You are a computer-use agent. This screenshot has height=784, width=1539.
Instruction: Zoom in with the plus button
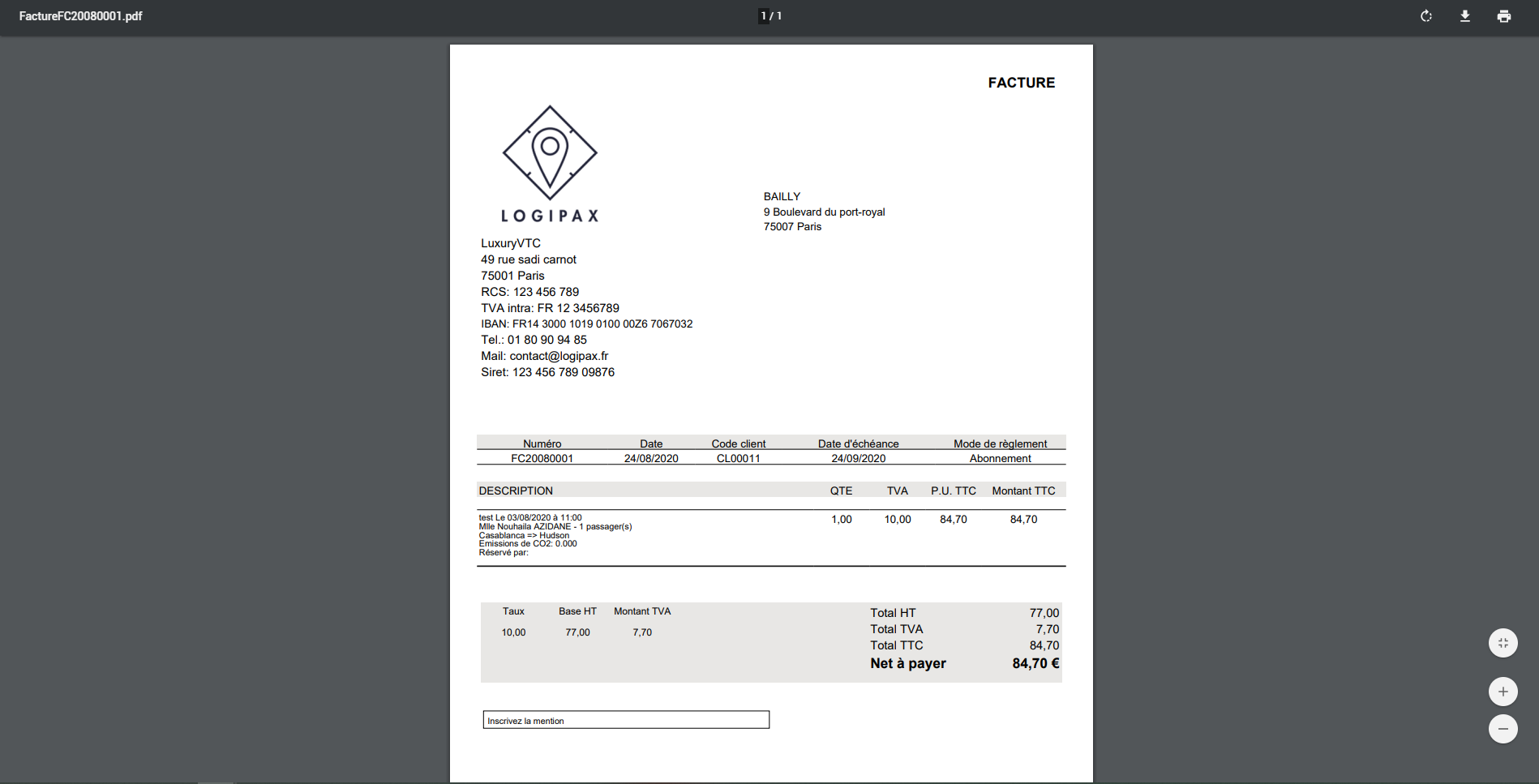pyautogui.click(x=1503, y=692)
